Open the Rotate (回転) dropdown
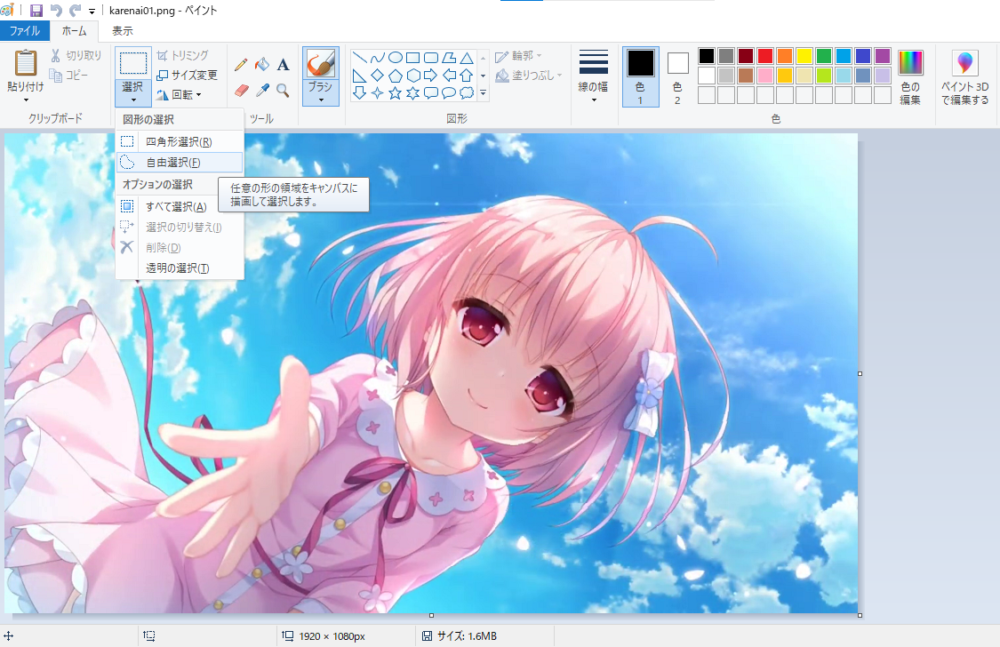The image size is (1000, 647). point(179,94)
